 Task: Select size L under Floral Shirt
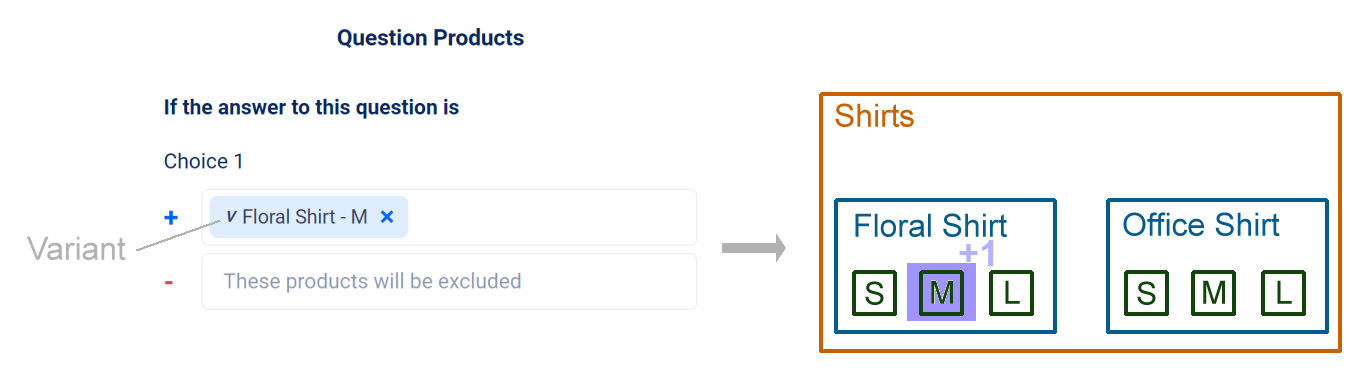1011,293
